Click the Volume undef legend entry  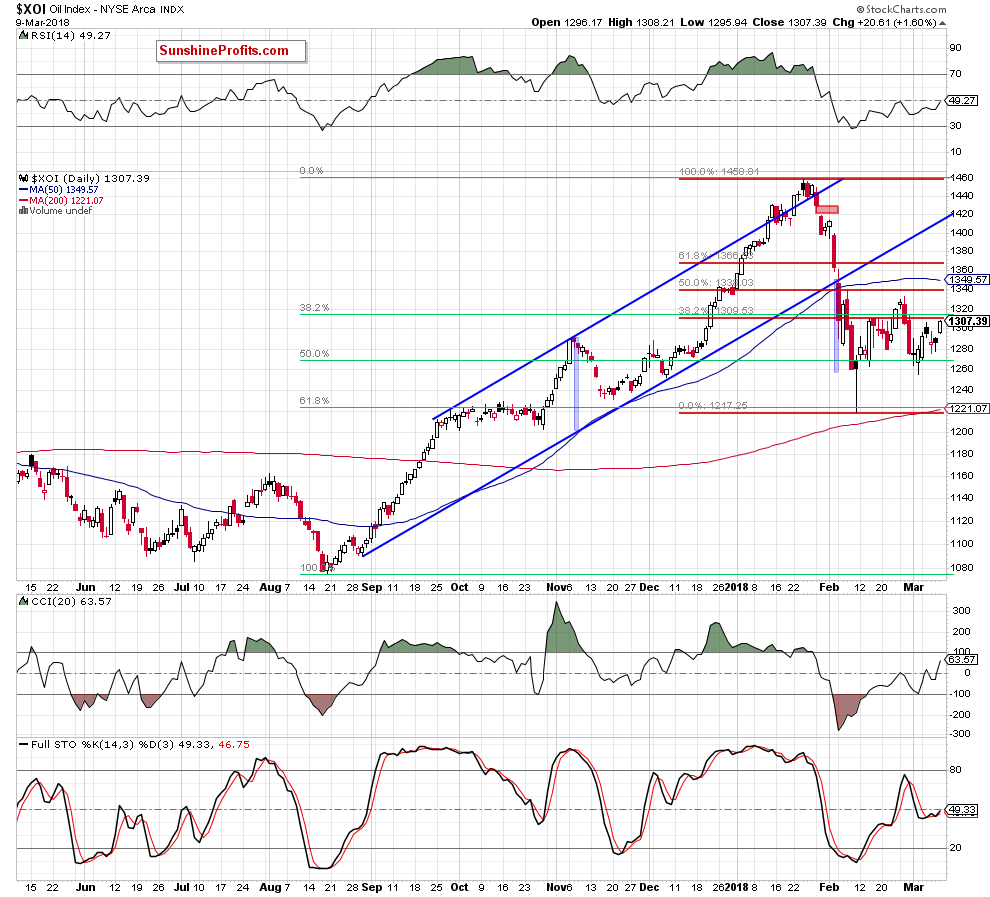[x=56, y=210]
